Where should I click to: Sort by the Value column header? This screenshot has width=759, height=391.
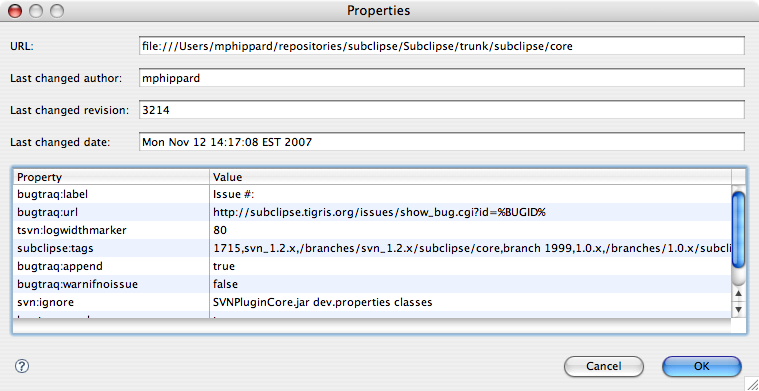click(x=471, y=177)
